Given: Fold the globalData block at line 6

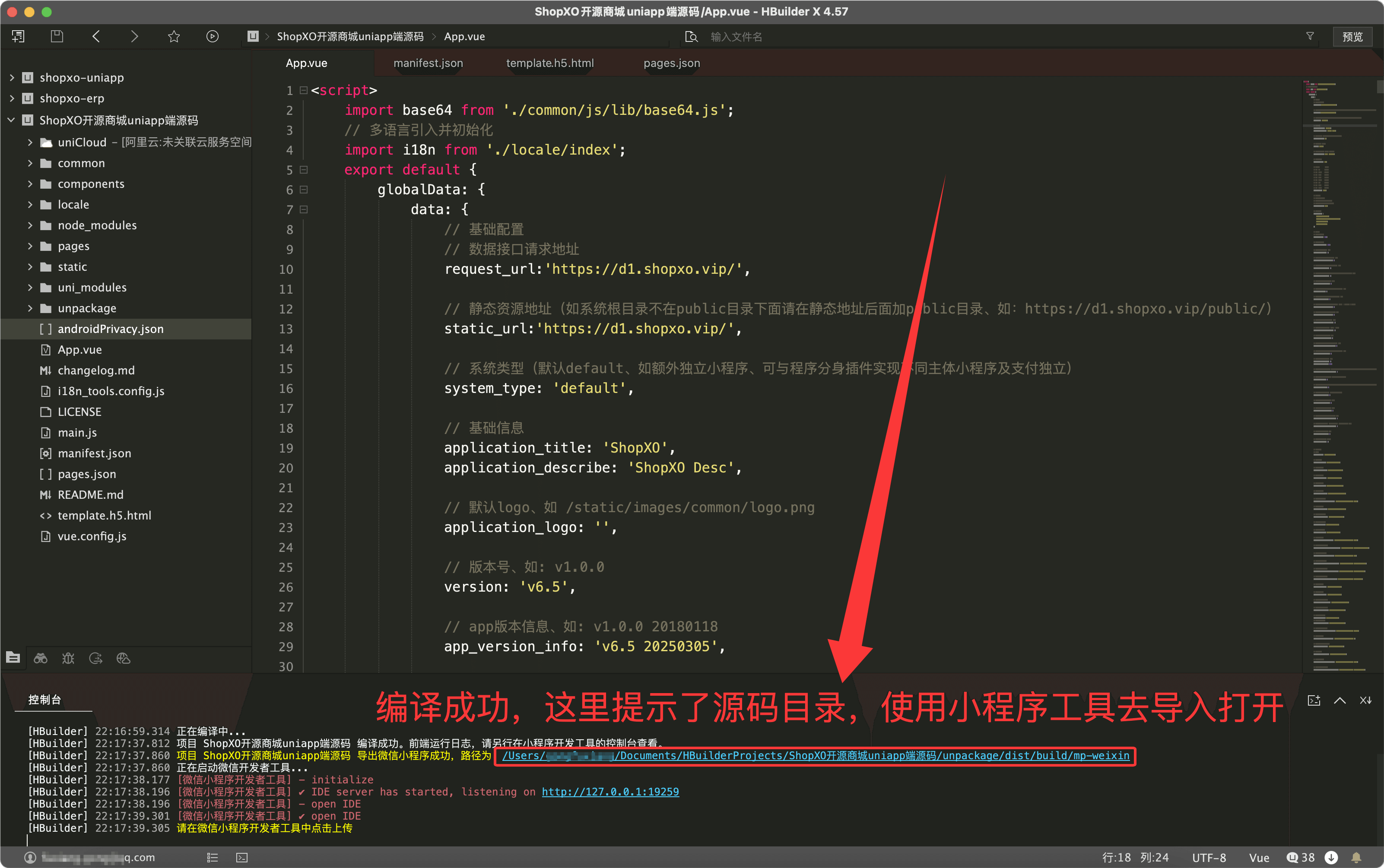Looking at the screenshot, I should [304, 190].
